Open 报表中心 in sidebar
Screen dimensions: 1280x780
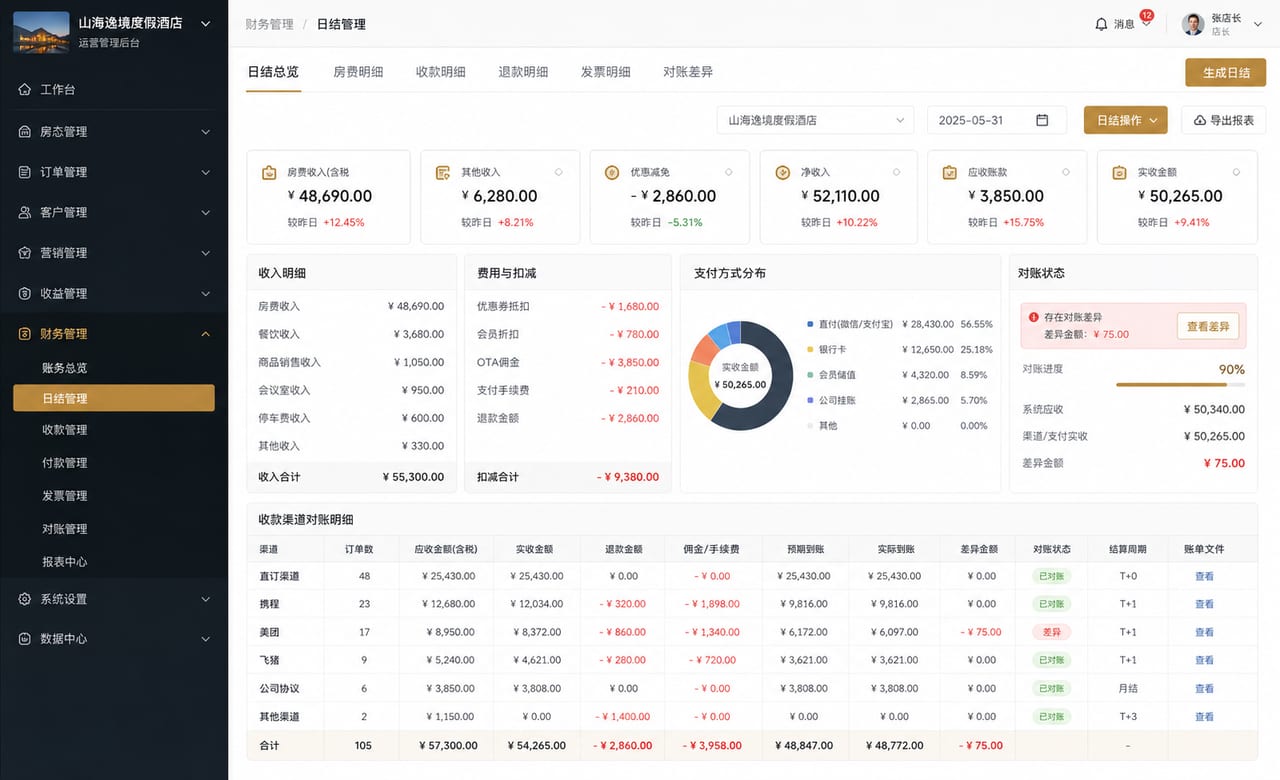64,562
